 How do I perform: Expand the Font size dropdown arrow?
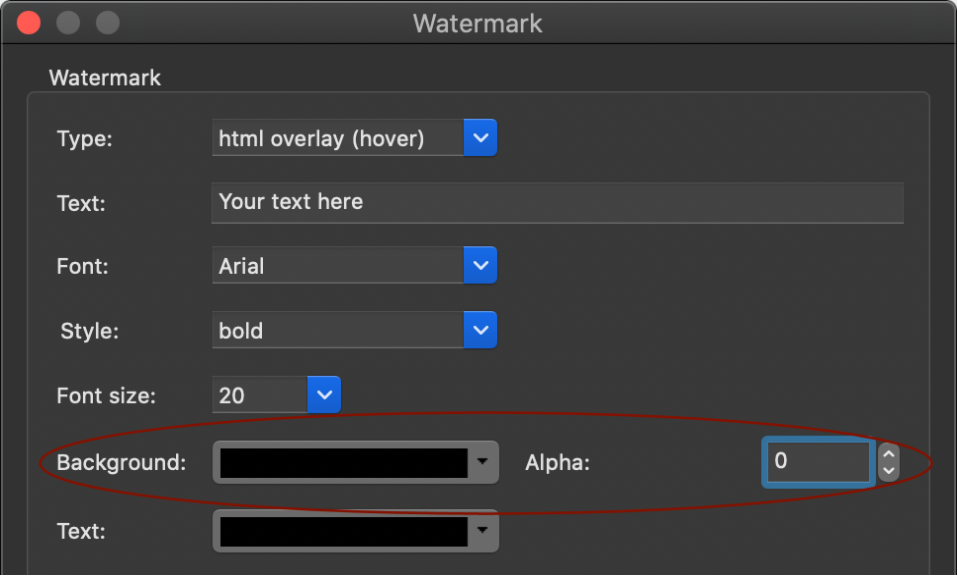point(324,395)
